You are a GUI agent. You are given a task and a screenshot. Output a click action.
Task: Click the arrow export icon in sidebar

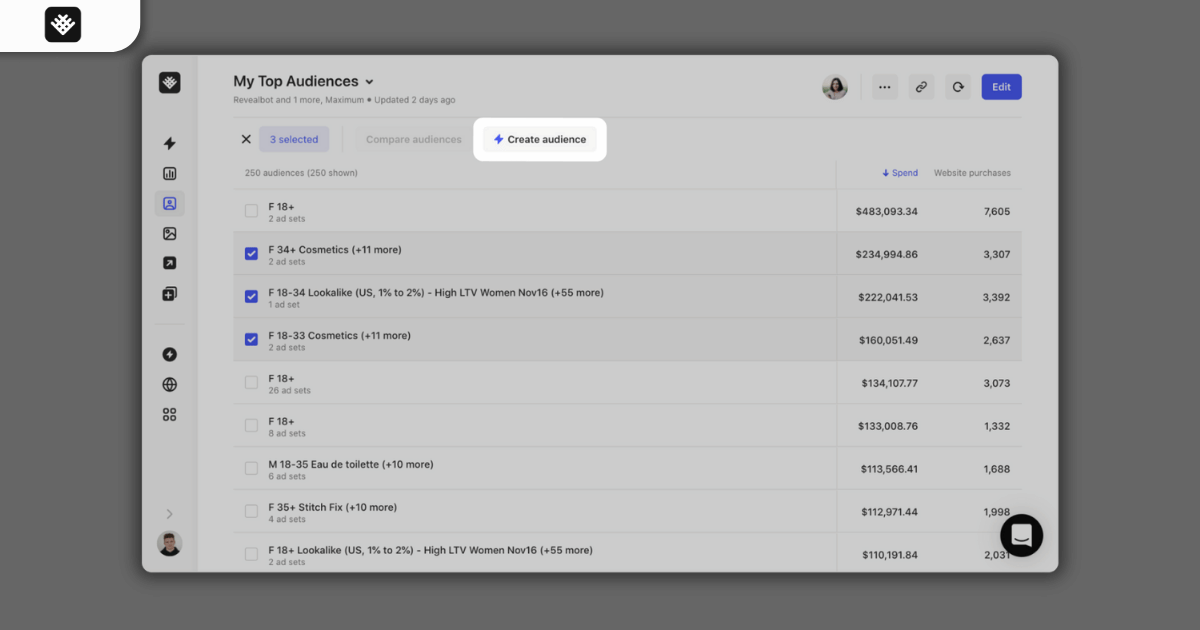pyautogui.click(x=170, y=264)
